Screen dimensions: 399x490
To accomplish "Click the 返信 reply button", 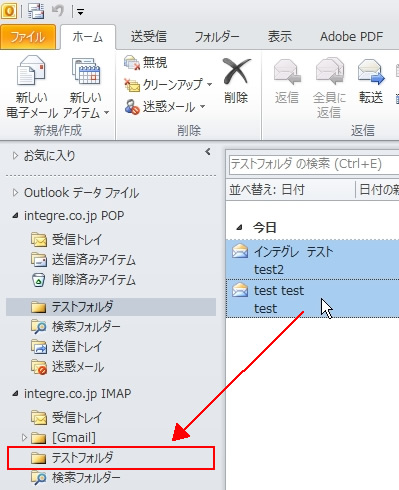I will (x=287, y=81).
